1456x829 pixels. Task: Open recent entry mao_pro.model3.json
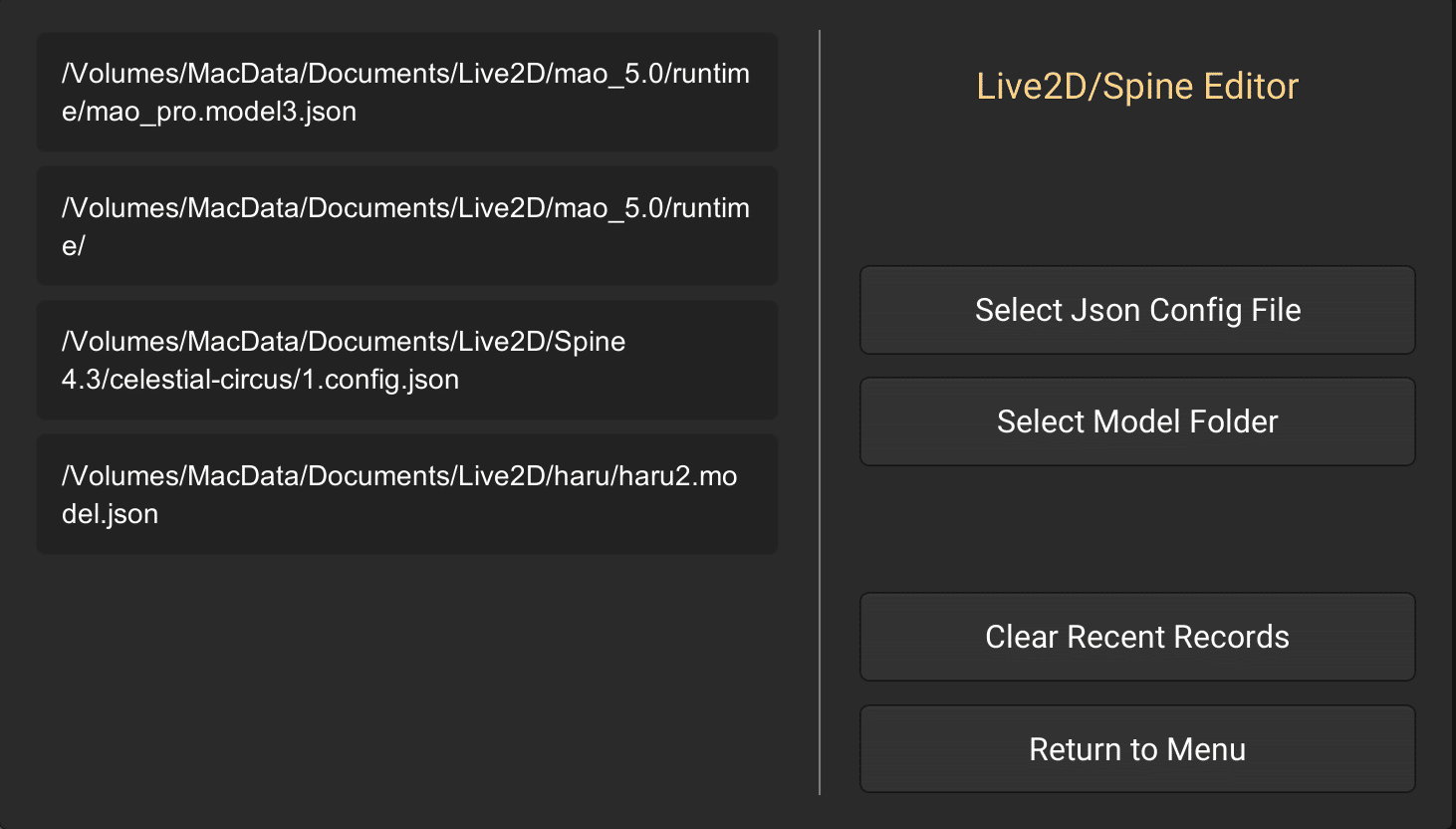tap(407, 93)
